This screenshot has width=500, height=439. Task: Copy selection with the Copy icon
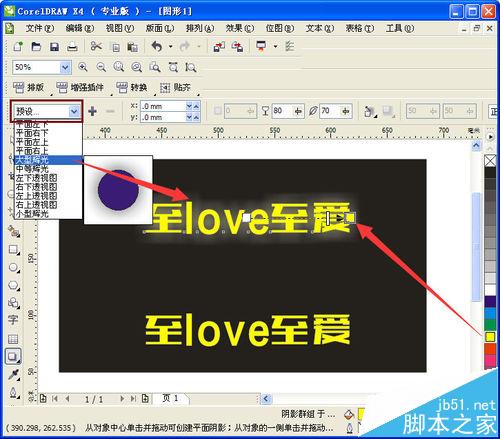(115, 47)
